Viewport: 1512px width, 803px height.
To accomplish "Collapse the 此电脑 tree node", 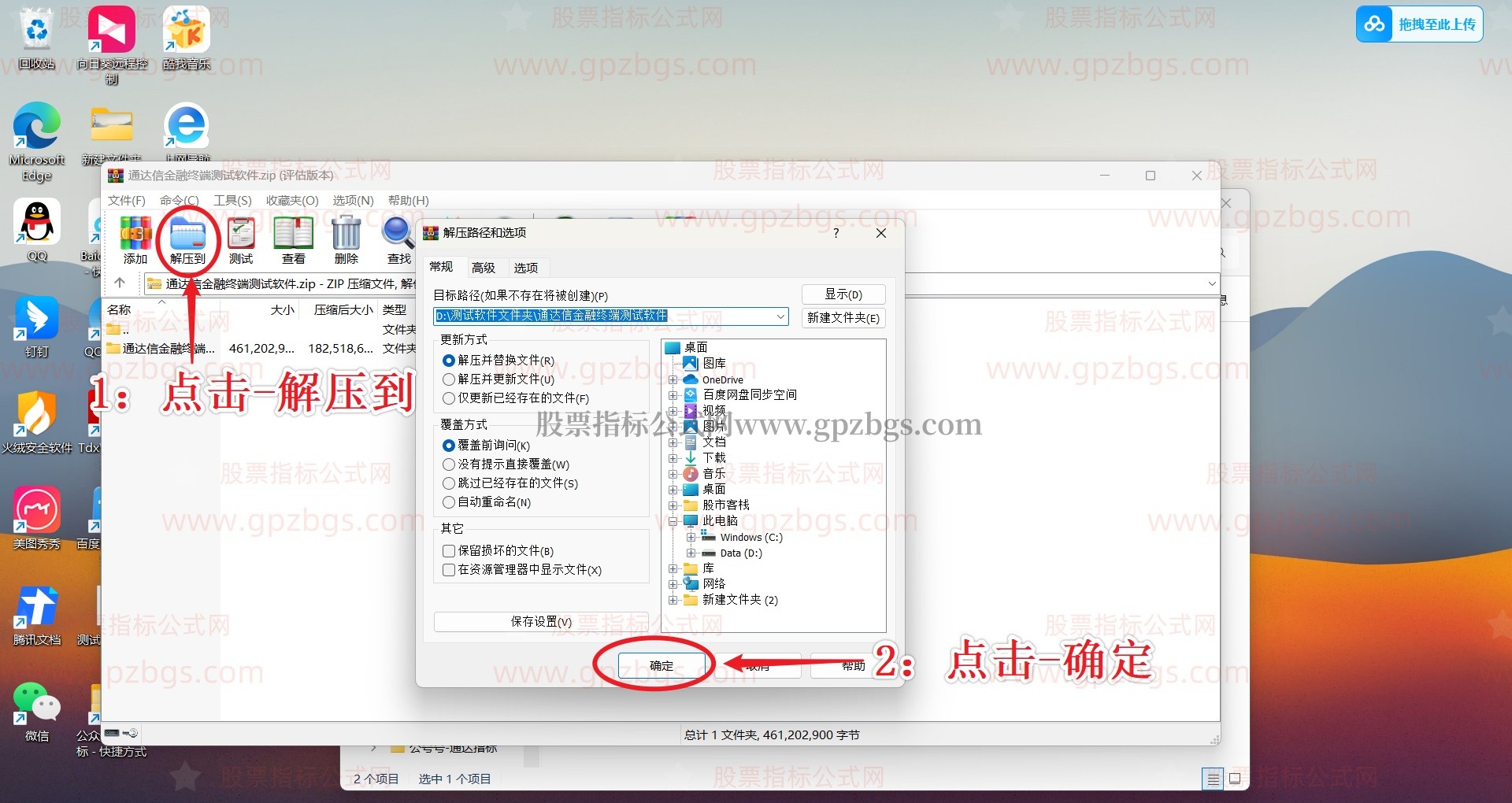I will pos(673,521).
